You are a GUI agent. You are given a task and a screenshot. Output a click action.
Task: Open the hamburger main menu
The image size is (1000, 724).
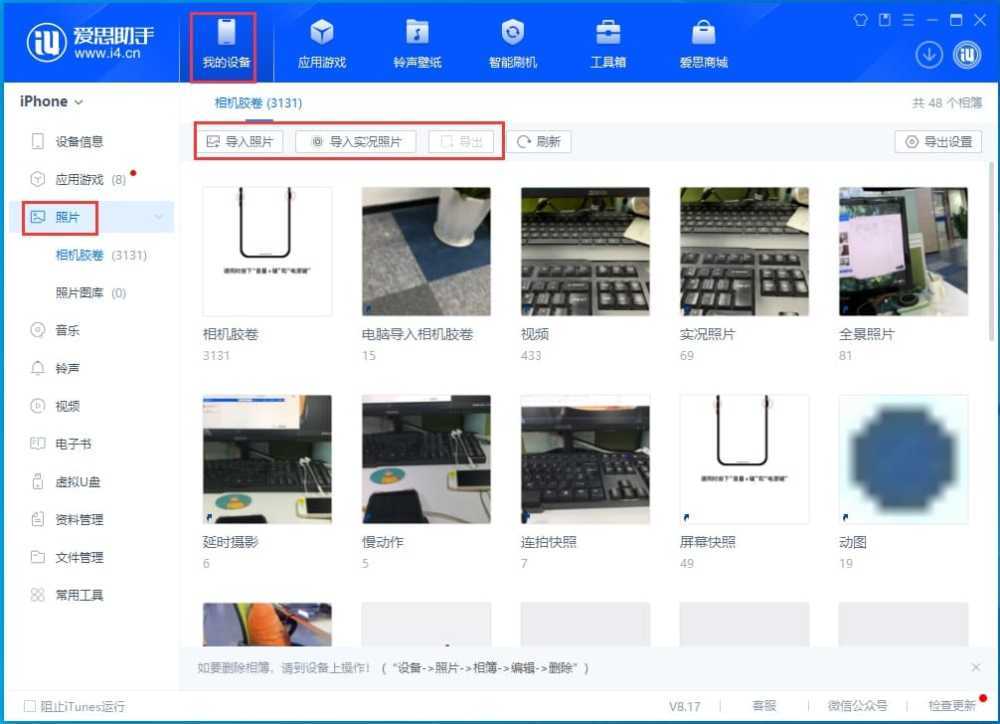pyautogui.click(x=907, y=17)
